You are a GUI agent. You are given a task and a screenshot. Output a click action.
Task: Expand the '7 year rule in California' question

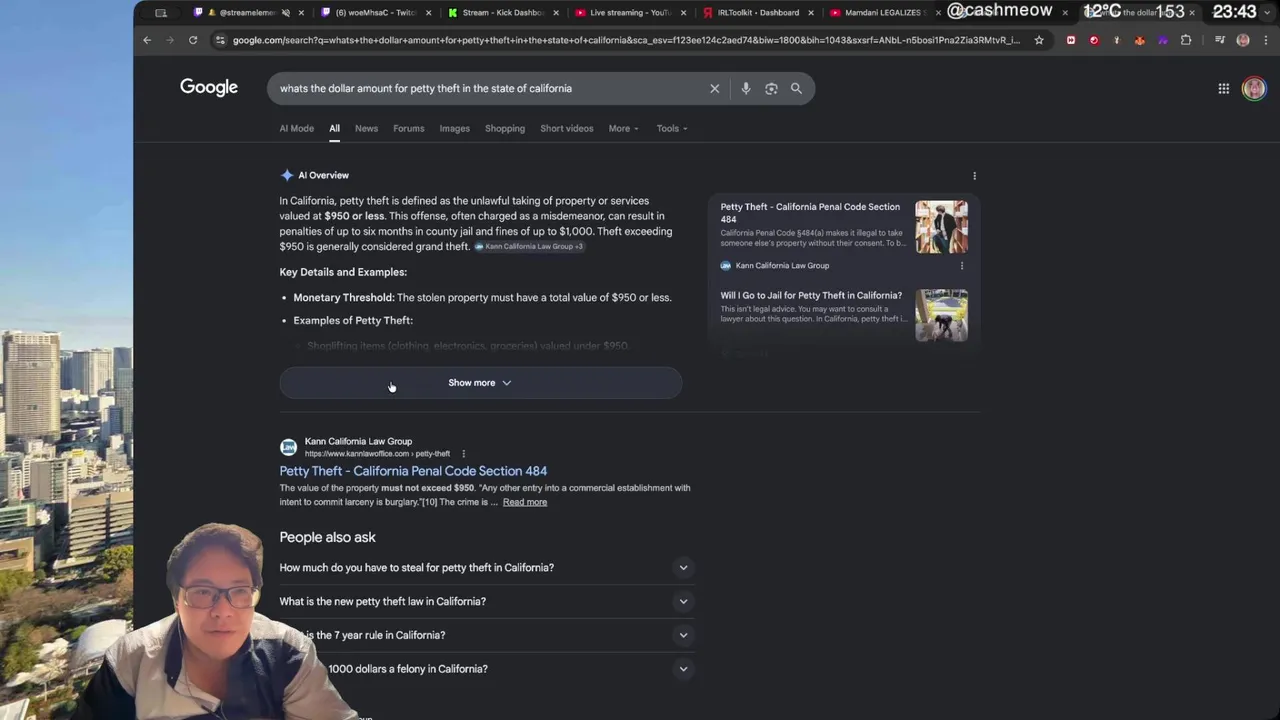487,635
